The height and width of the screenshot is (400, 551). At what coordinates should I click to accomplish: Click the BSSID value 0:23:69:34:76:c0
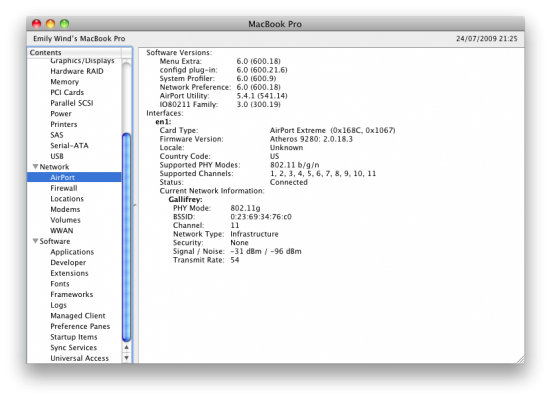(x=261, y=217)
